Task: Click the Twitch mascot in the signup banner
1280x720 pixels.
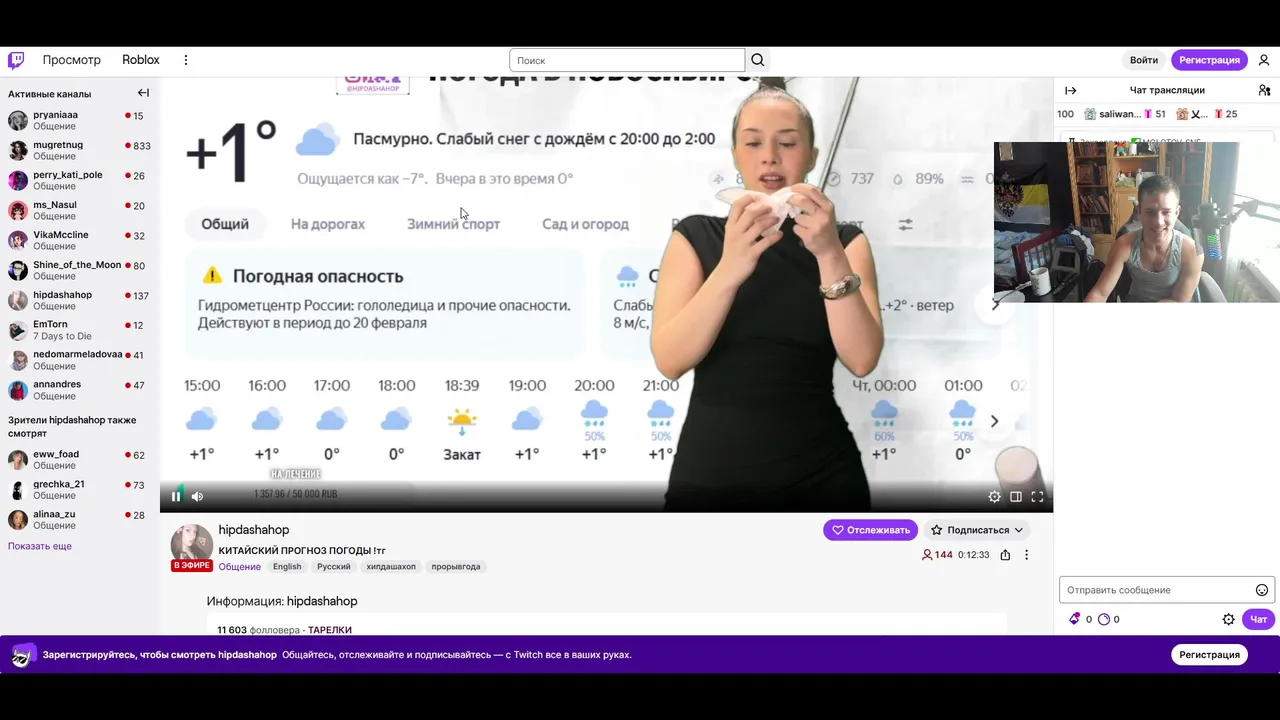Action: 23,655
